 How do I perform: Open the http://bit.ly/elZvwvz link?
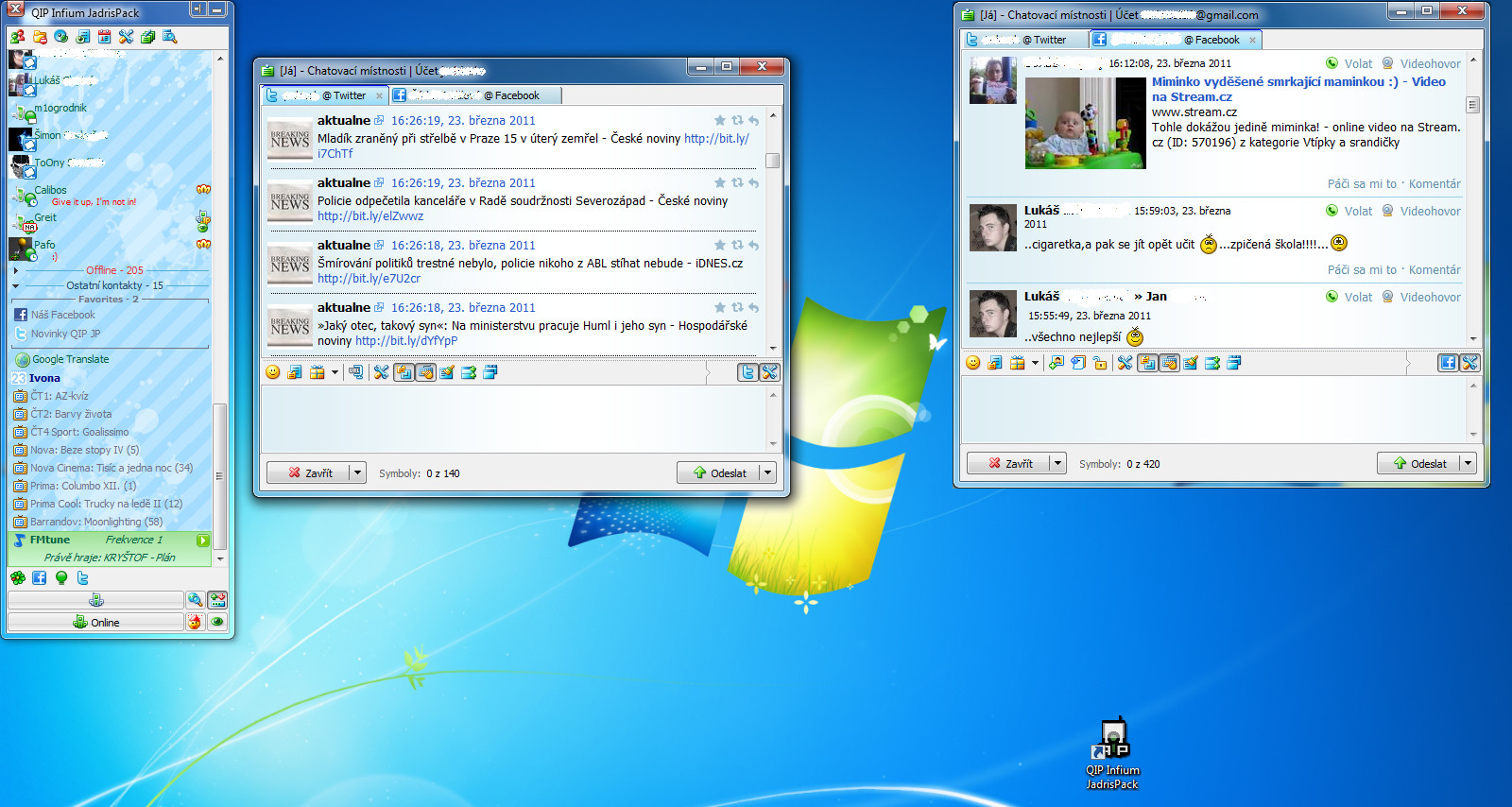[x=370, y=215]
